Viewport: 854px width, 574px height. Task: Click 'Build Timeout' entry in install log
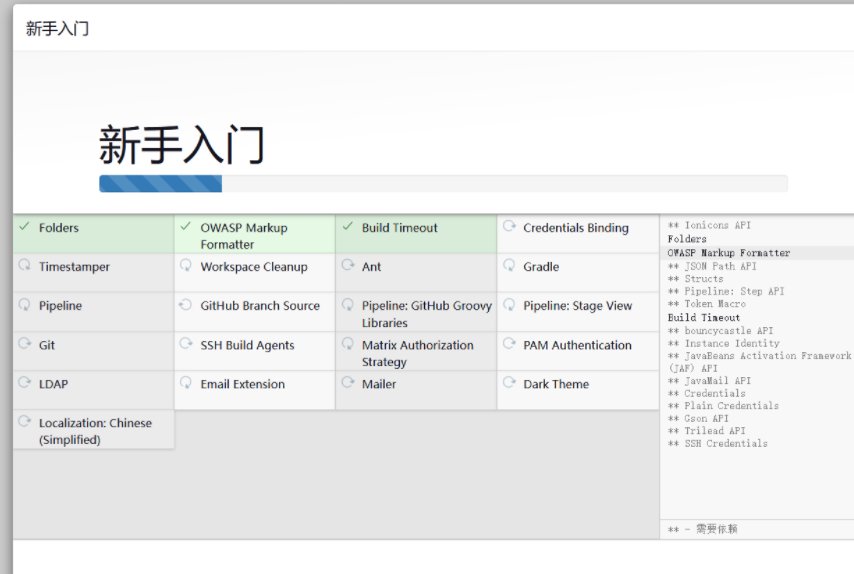tap(704, 317)
